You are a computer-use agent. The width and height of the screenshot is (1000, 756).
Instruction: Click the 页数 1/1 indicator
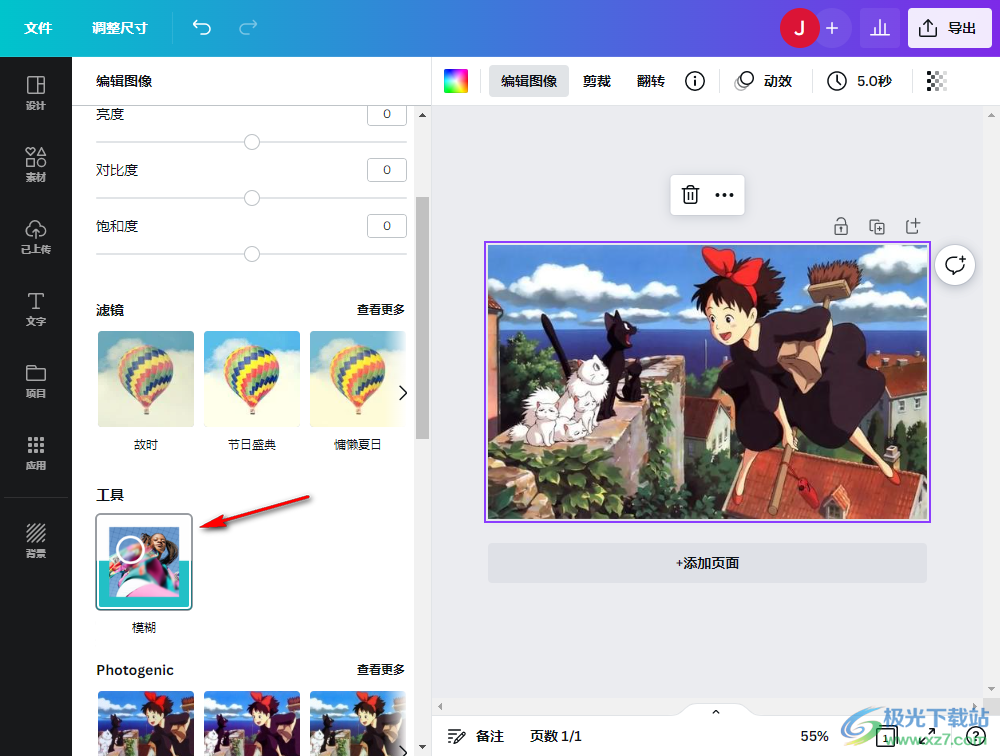pyautogui.click(x=555, y=736)
